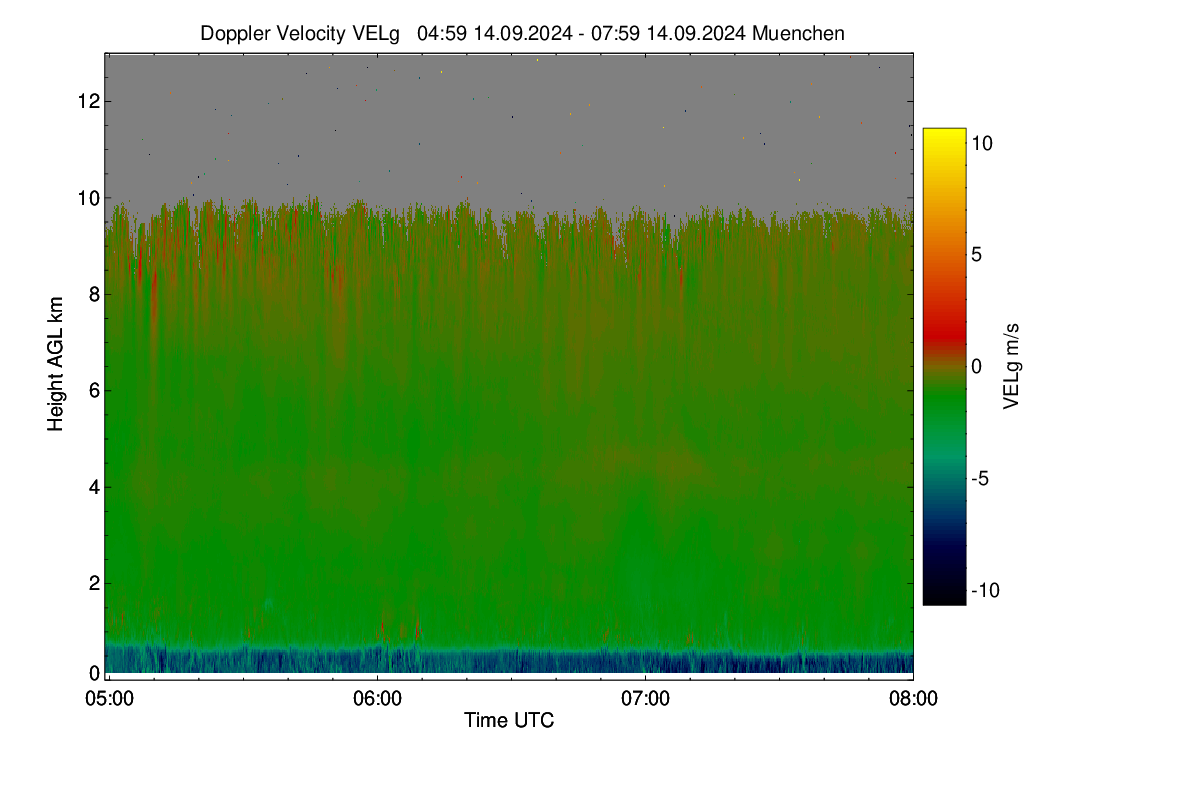Click the 08:00 time axis label
Viewport: 1200px width, 800px height.
coord(913,698)
